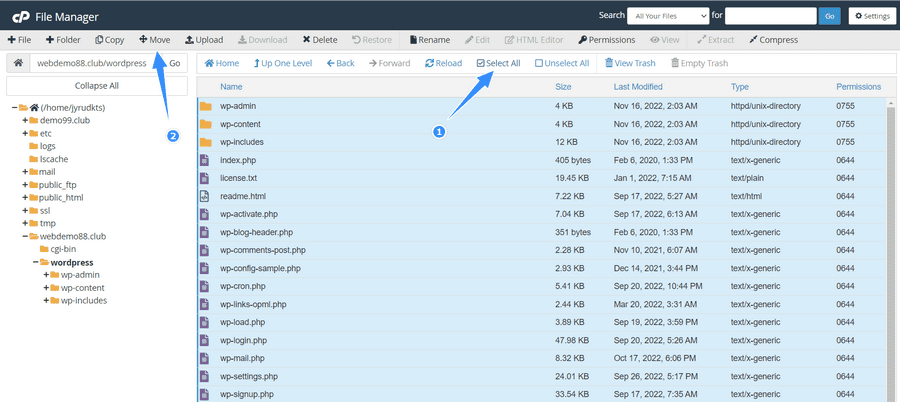Screen dimensions: 900x402
Task: Click the Move toolbar button
Action: click(x=155, y=40)
